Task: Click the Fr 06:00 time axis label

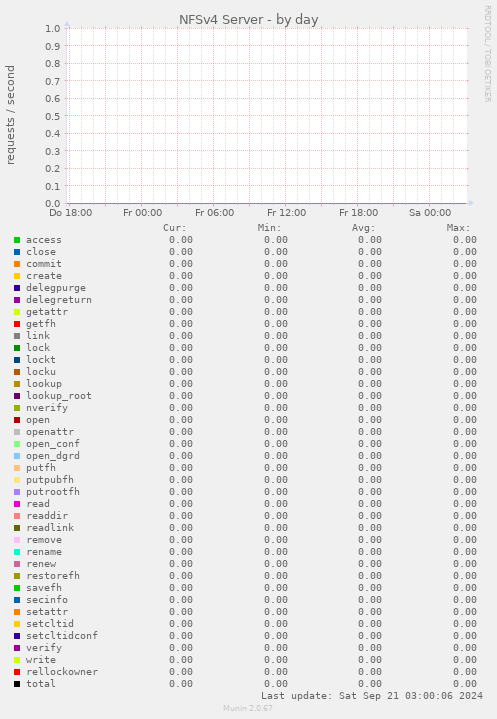Action: point(215,213)
